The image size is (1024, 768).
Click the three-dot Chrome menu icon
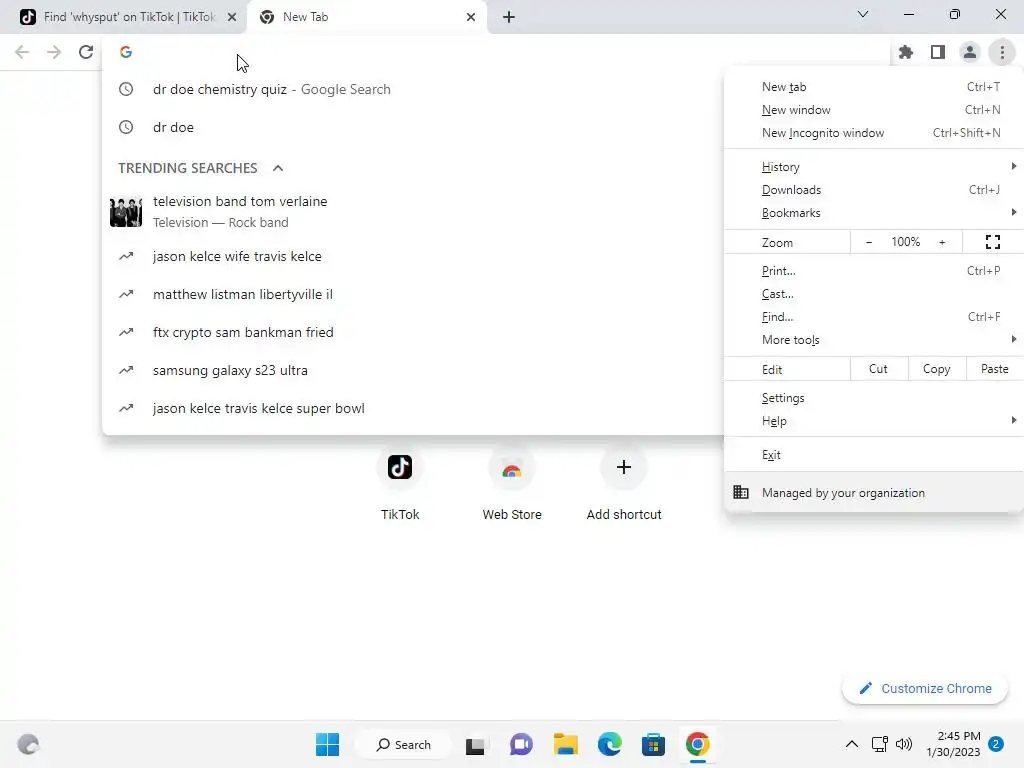coord(1002,52)
